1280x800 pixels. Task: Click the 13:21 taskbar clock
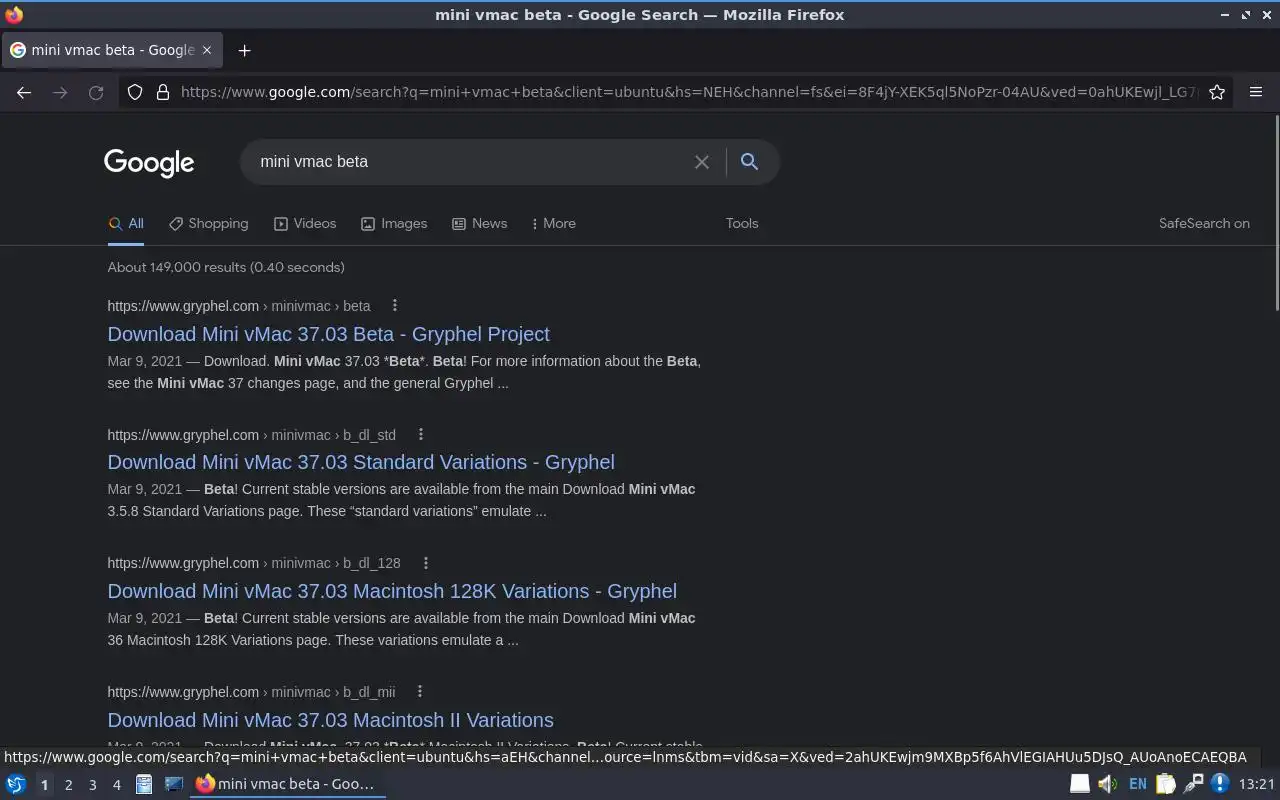(x=1257, y=784)
